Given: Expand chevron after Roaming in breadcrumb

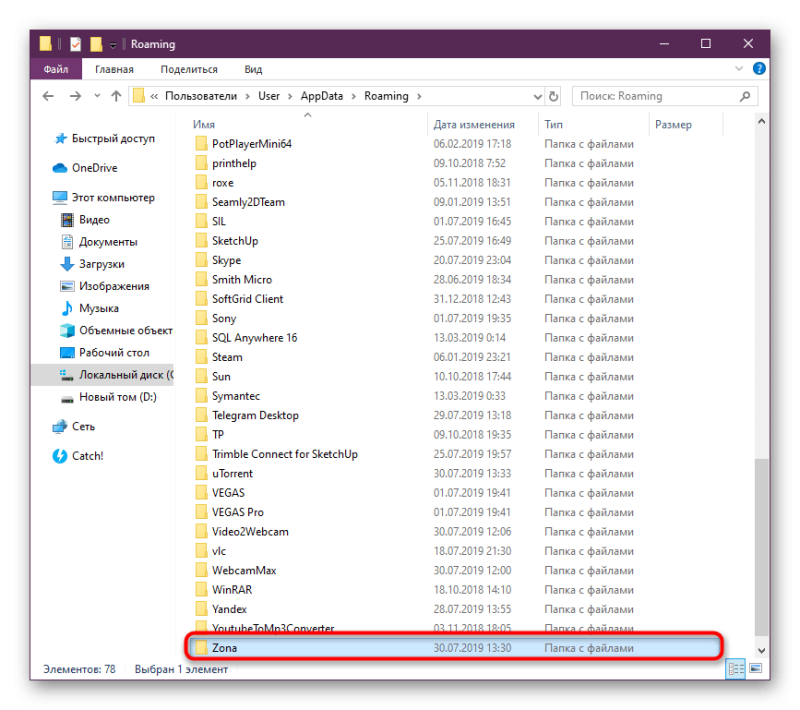Looking at the screenshot, I should coord(419,96).
